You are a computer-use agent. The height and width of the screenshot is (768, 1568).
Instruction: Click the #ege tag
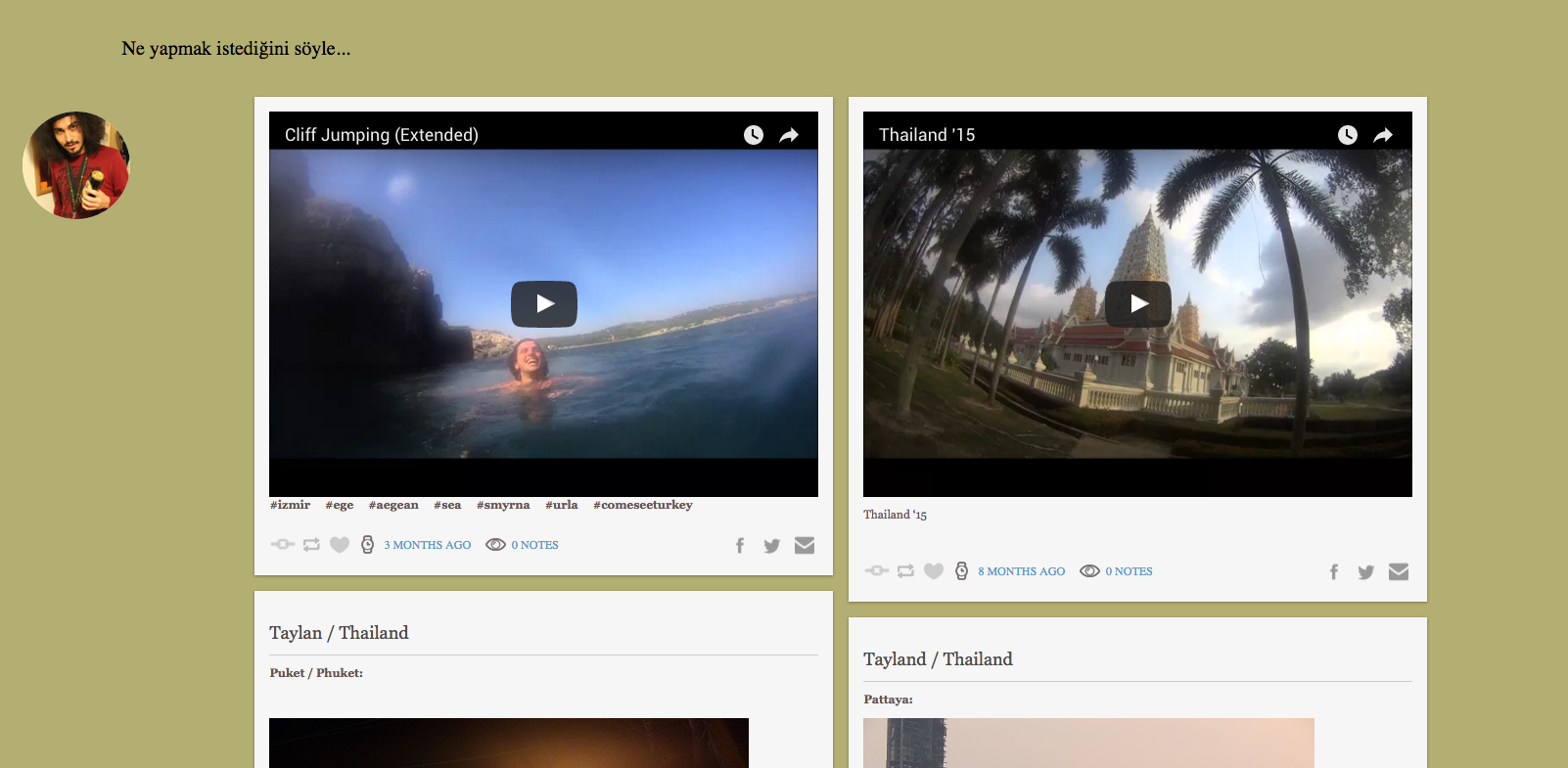pos(340,505)
